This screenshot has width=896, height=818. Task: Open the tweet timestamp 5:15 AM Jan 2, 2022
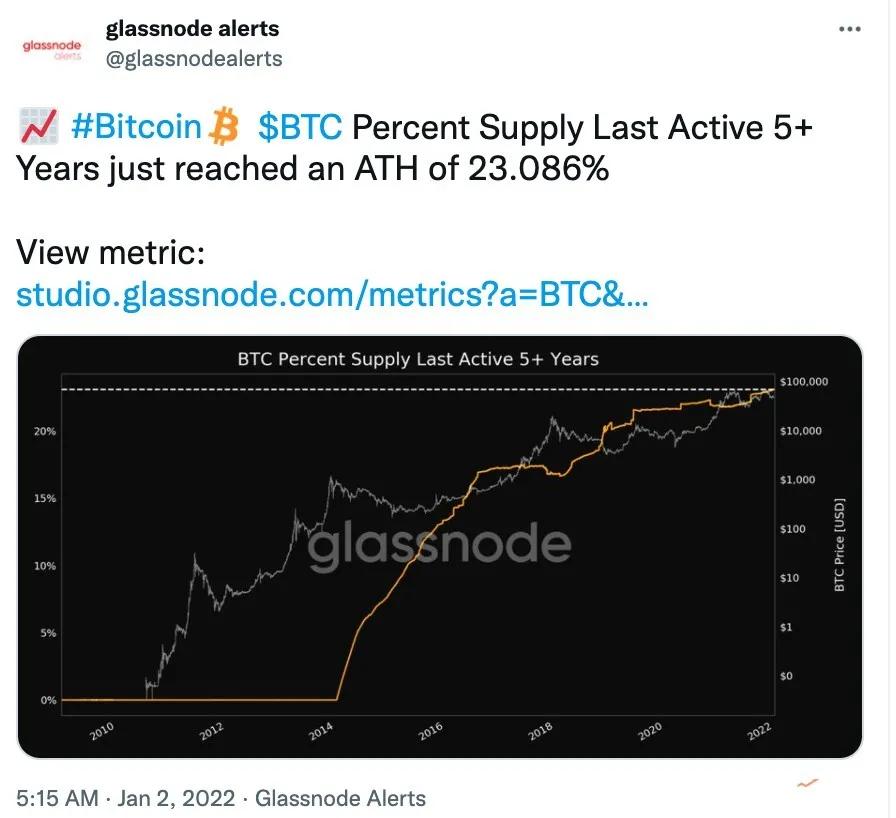coord(125,798)
